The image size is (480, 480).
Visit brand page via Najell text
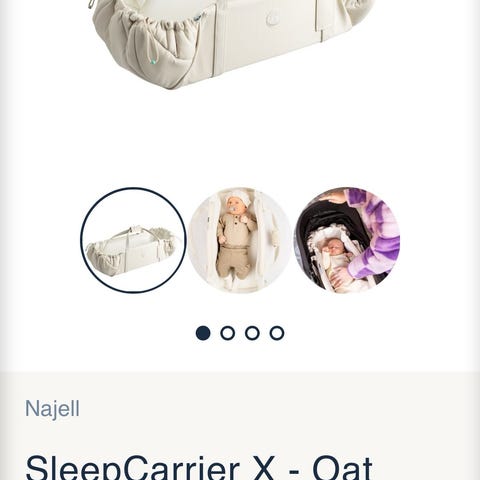[52, 409]
